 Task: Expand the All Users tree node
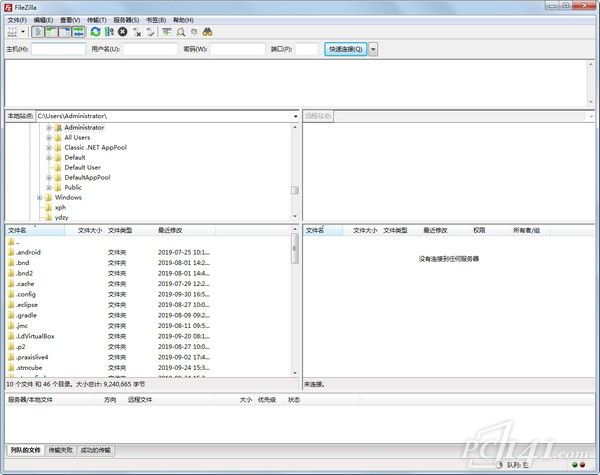49,138
